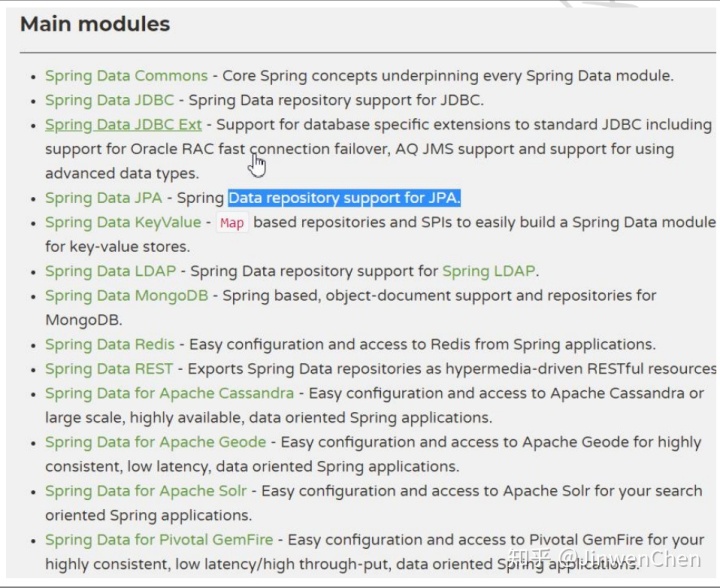Open Spring Data for Pivotal GemFire link
Viewport: 720px width, 588px height.
(x=159, y=540)
